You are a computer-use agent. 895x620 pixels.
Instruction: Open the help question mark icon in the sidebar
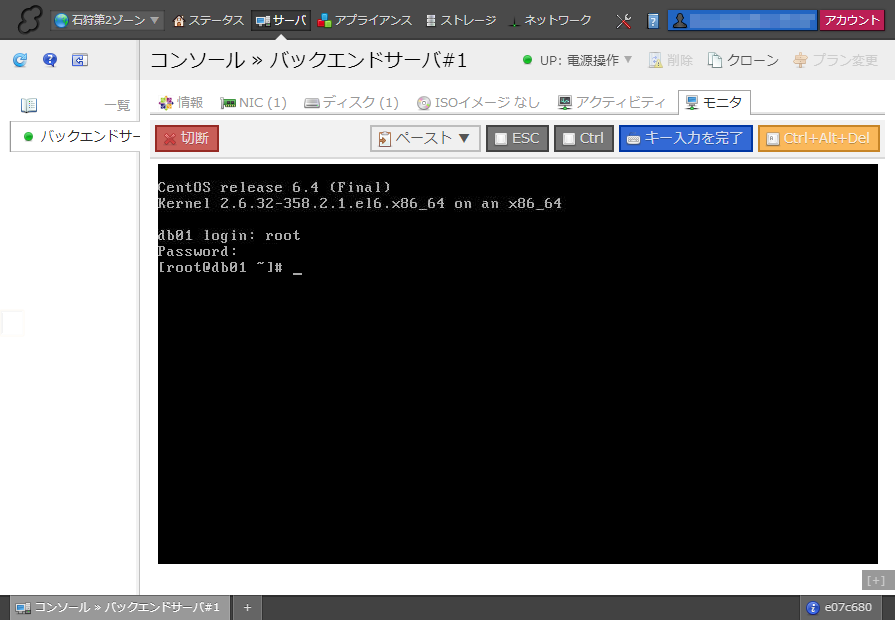click(50, 60)
